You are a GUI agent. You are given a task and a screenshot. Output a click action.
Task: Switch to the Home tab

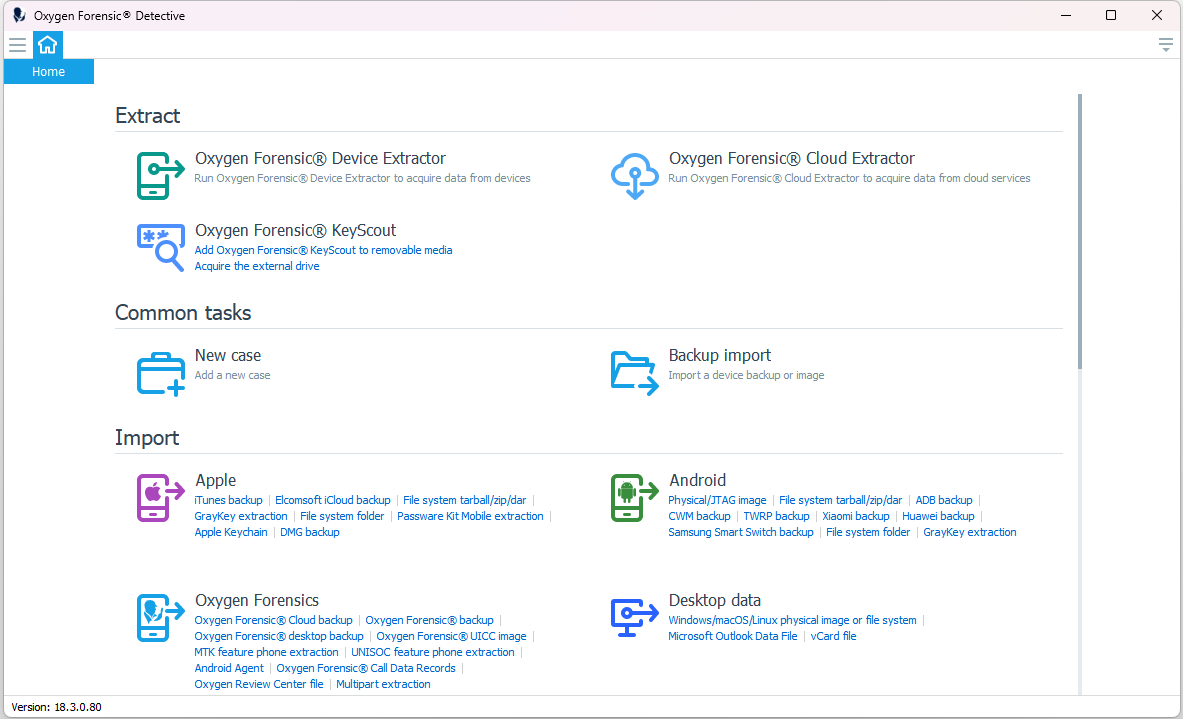[48, 72]
